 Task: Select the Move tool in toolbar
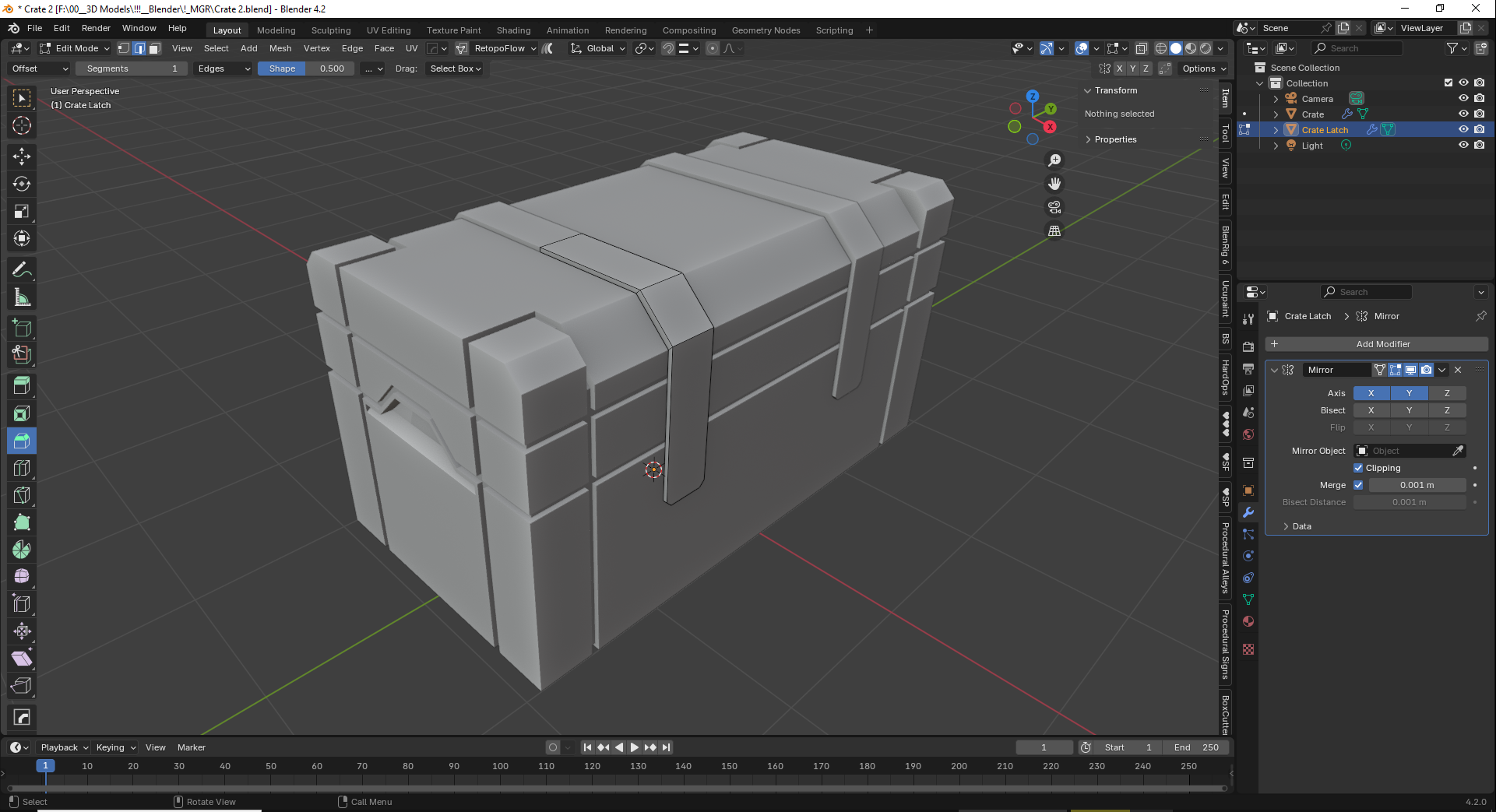pos(22,156)
